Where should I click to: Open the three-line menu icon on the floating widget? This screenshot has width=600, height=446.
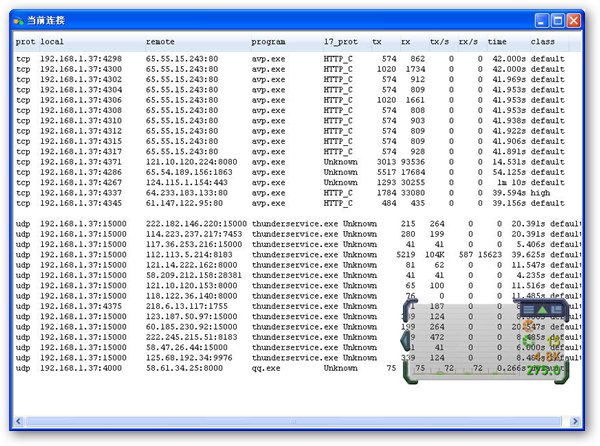[x=528, y=309]
